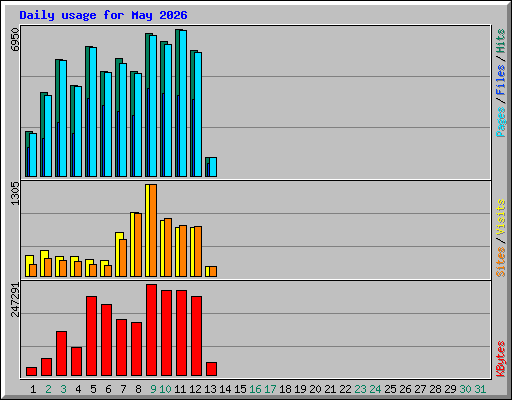
Task: Click the 'Sites' legend label
Action: pyautogui.click(x=501, y=262)
